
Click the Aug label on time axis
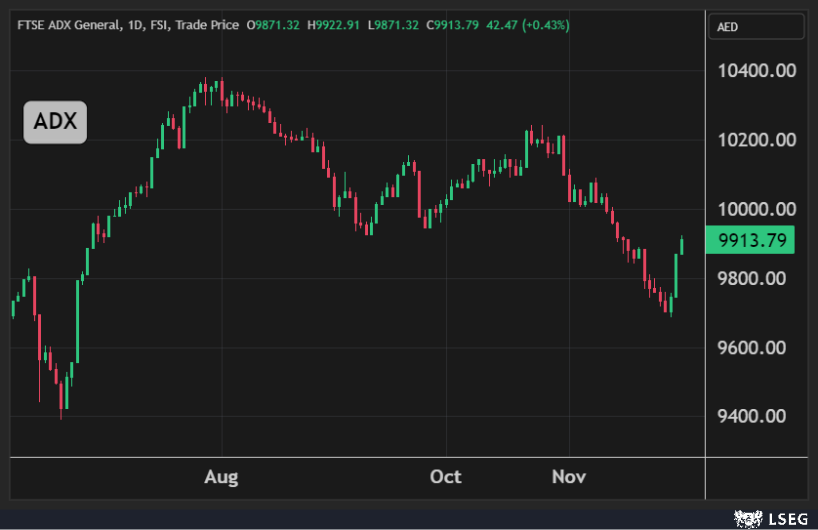click(x=221, y=477)
